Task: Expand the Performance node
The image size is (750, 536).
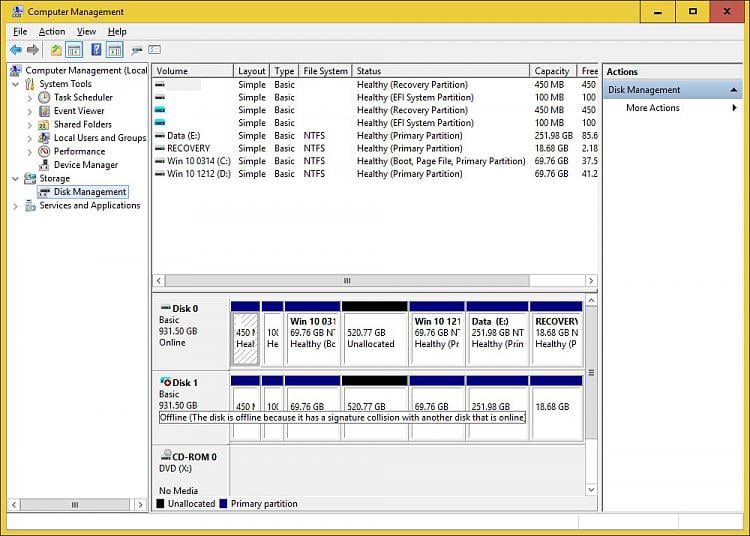Action: 30,152
